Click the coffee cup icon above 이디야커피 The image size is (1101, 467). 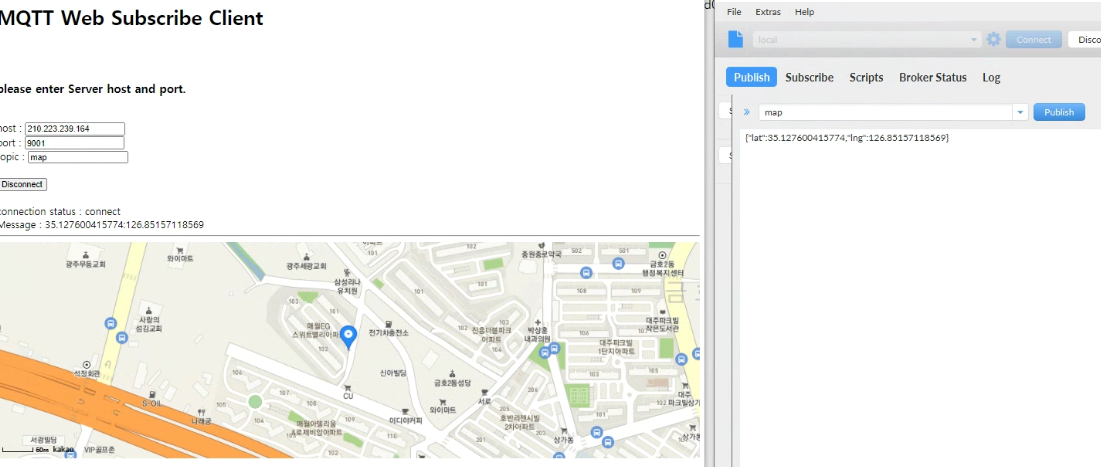(x=404, y=412)
